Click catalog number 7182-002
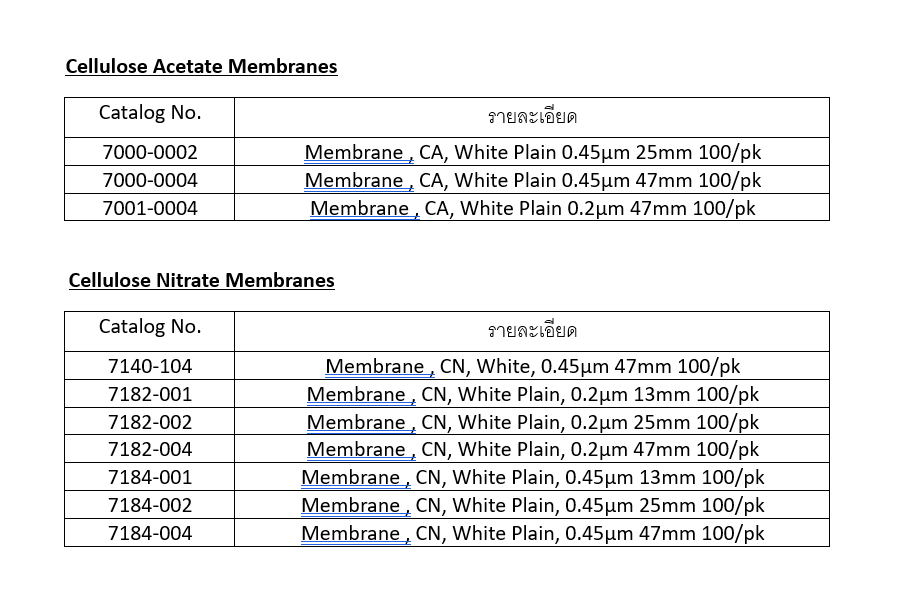Screen dimensions: 913x616 click(x=150, y=422)
